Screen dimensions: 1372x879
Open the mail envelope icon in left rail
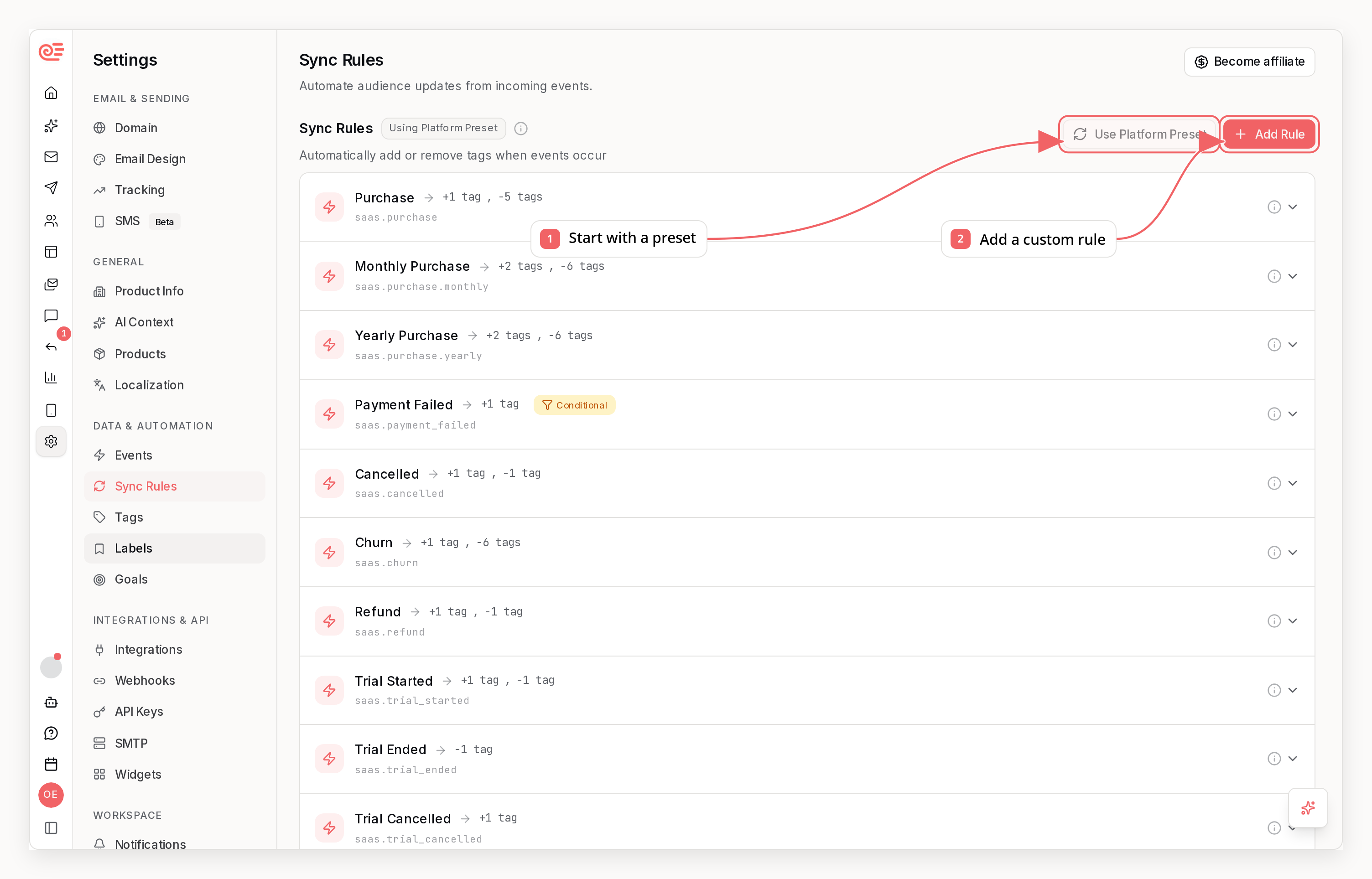tap(51, 156)
